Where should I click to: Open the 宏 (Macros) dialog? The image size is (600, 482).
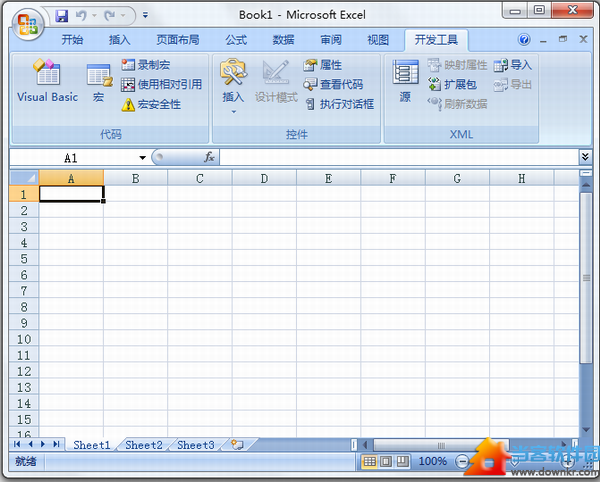pos(99,83)
